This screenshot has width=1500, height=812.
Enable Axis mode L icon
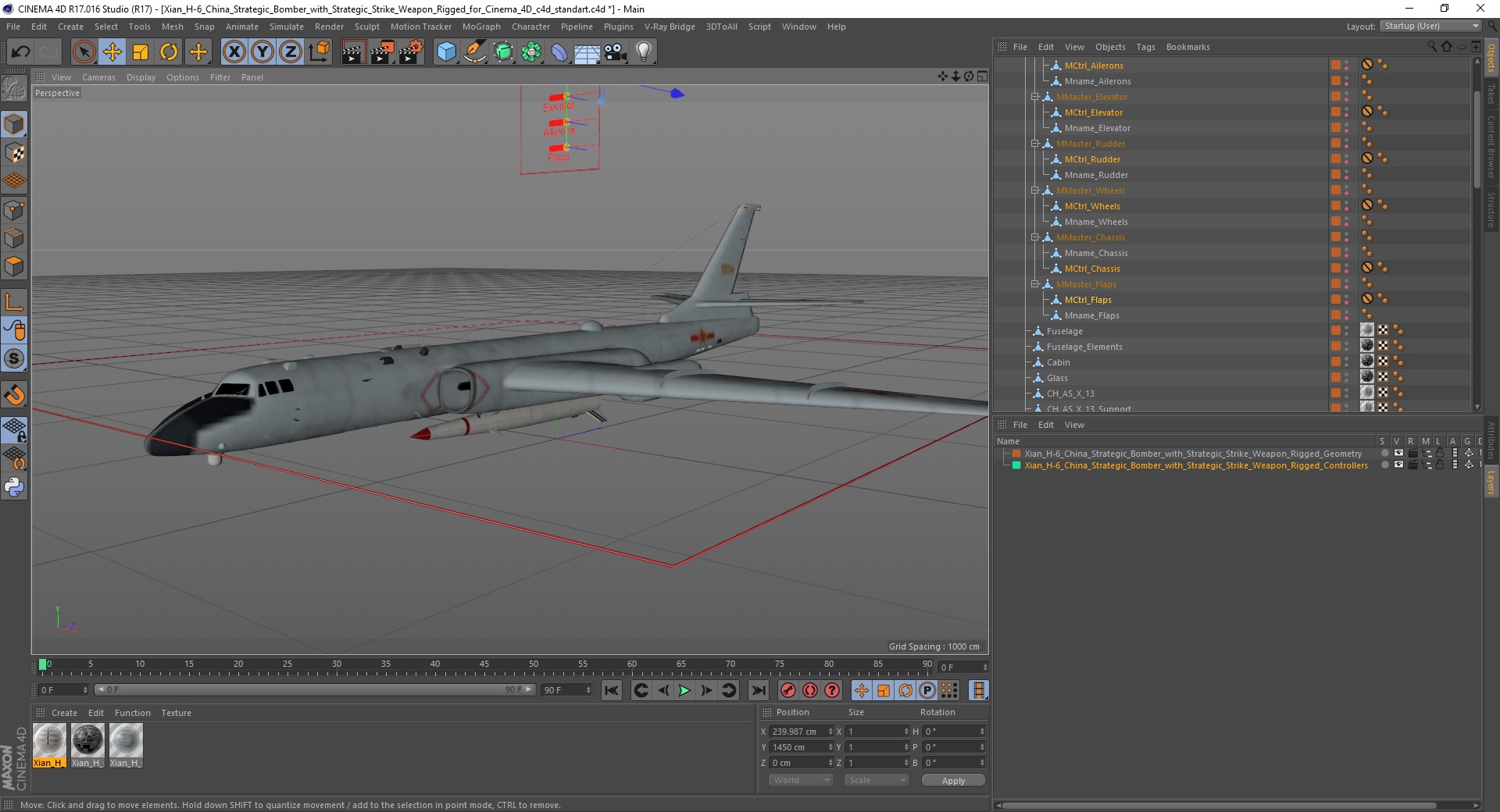[x=14, y=302]
